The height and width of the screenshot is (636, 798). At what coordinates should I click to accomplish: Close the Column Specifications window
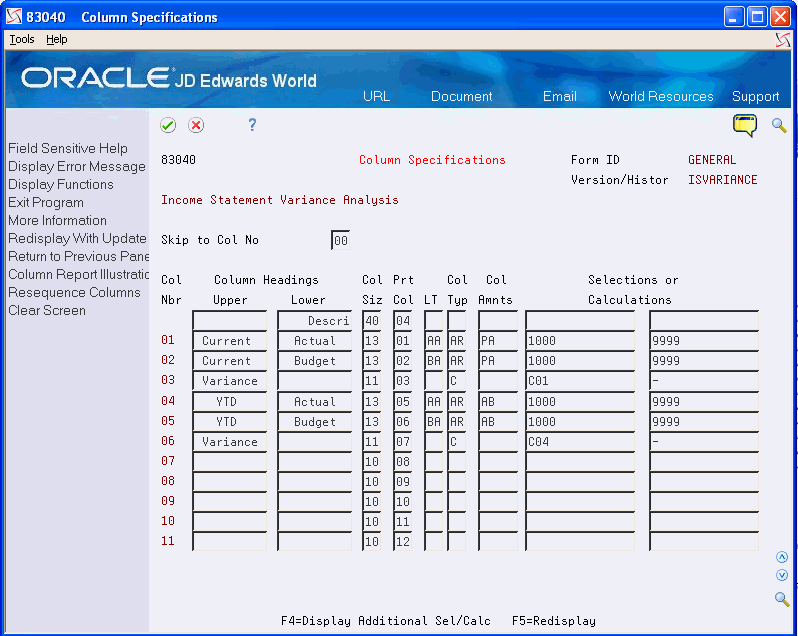(780, 17)
